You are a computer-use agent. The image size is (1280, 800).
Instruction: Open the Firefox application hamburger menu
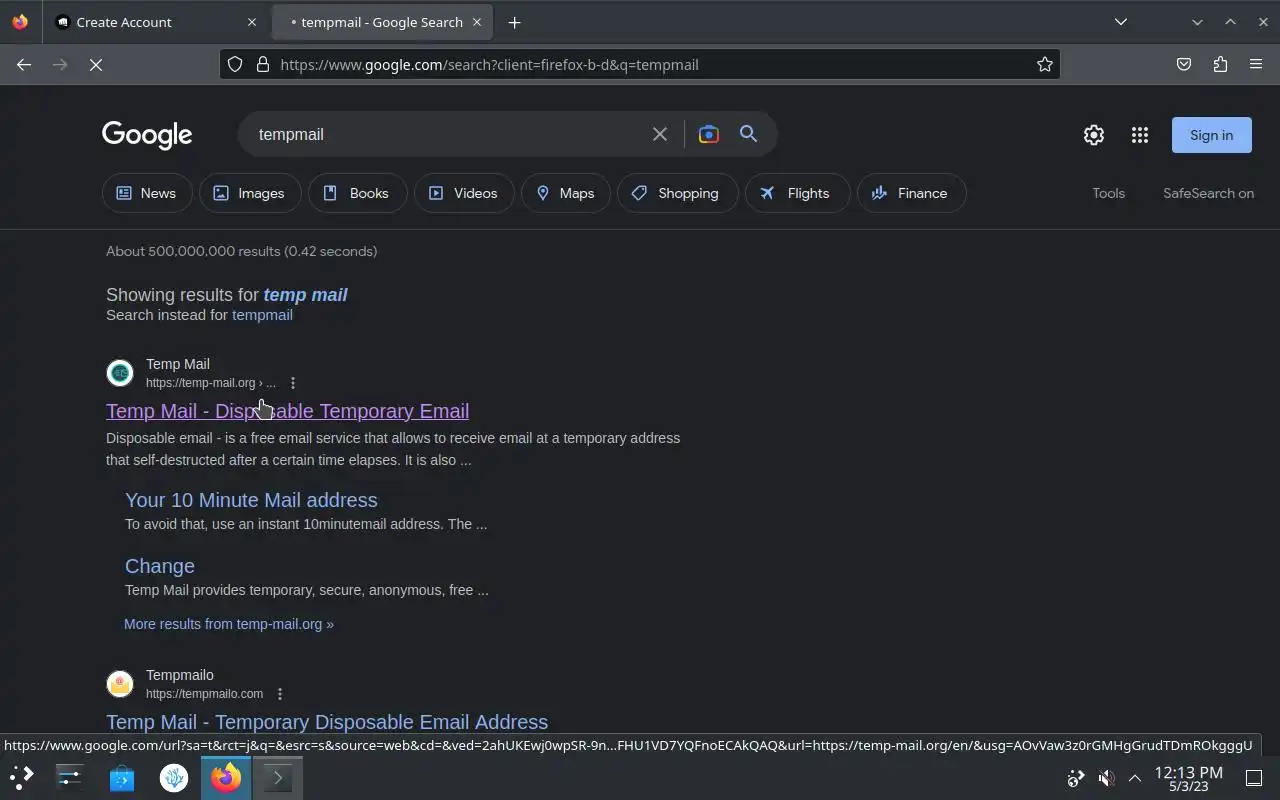tap(1256, 64)
